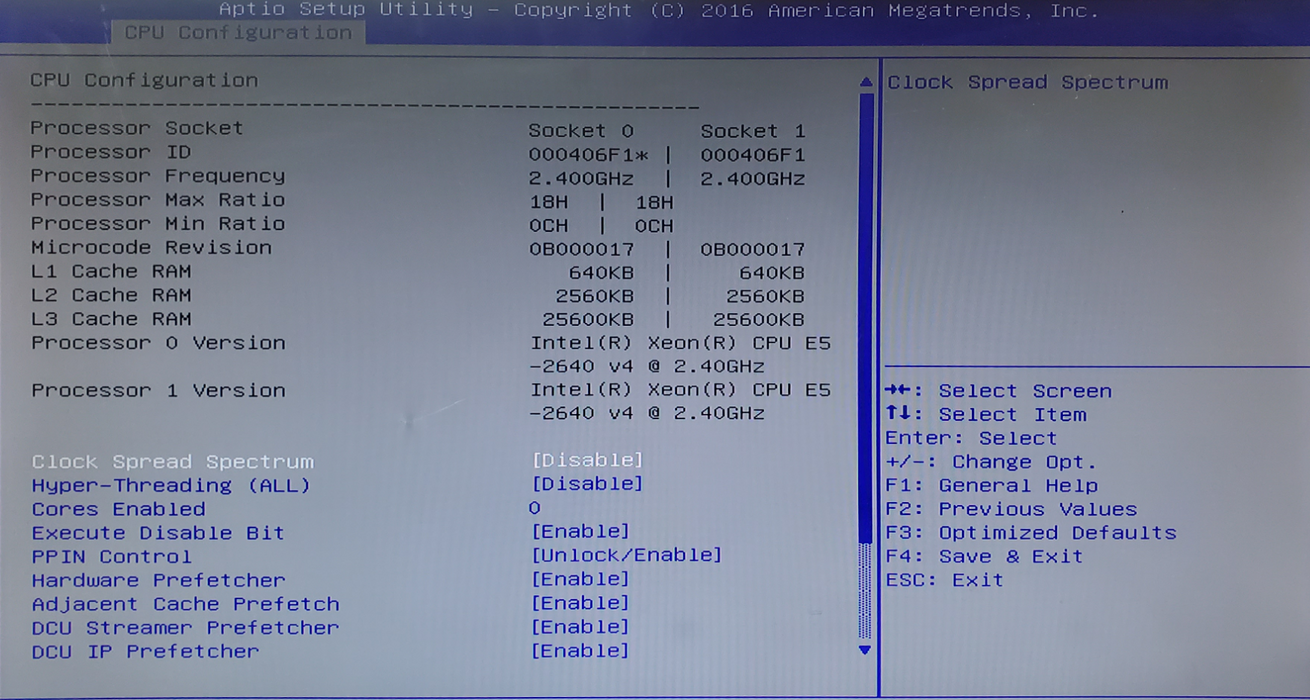
Task: Click the Socket 0 column header
Action: pyautogui.click(x=581, y=131)
